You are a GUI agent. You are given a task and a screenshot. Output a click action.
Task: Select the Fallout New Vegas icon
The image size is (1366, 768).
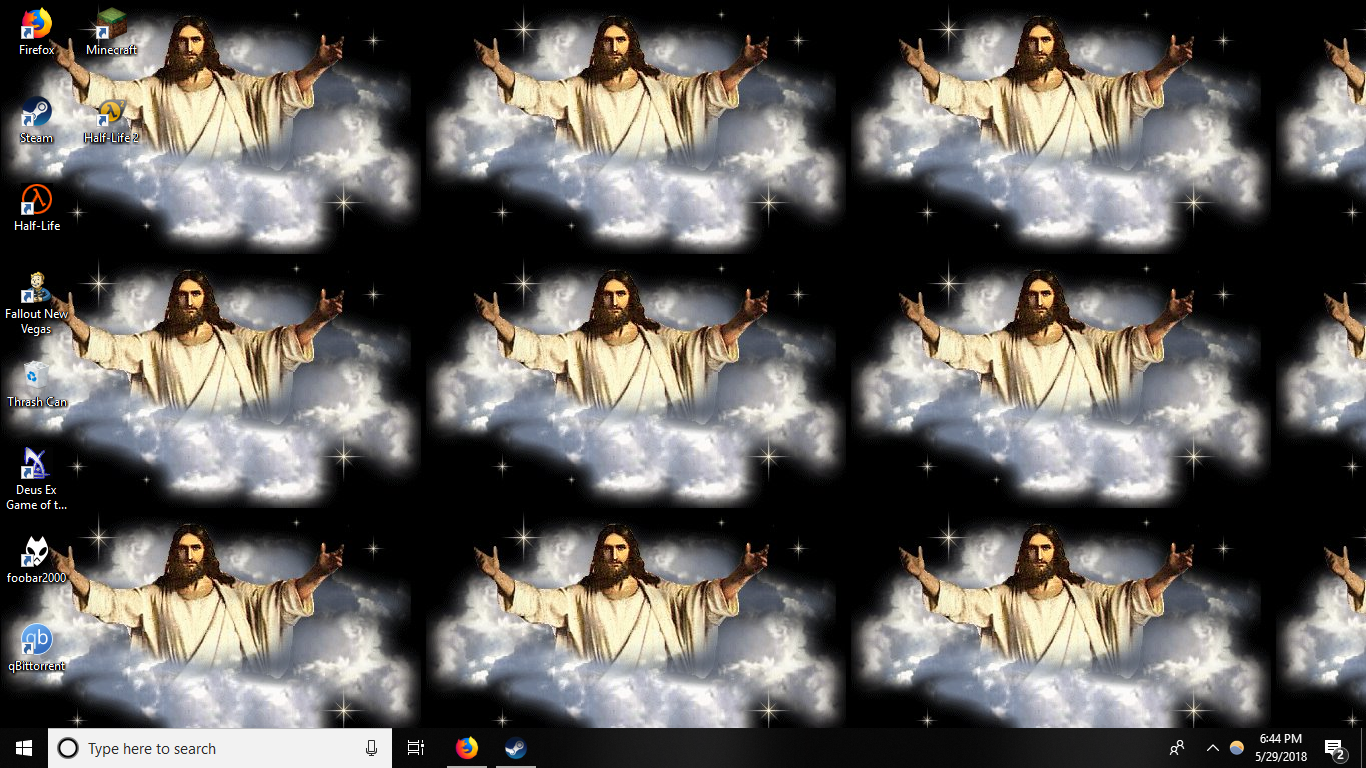point(37,304)
